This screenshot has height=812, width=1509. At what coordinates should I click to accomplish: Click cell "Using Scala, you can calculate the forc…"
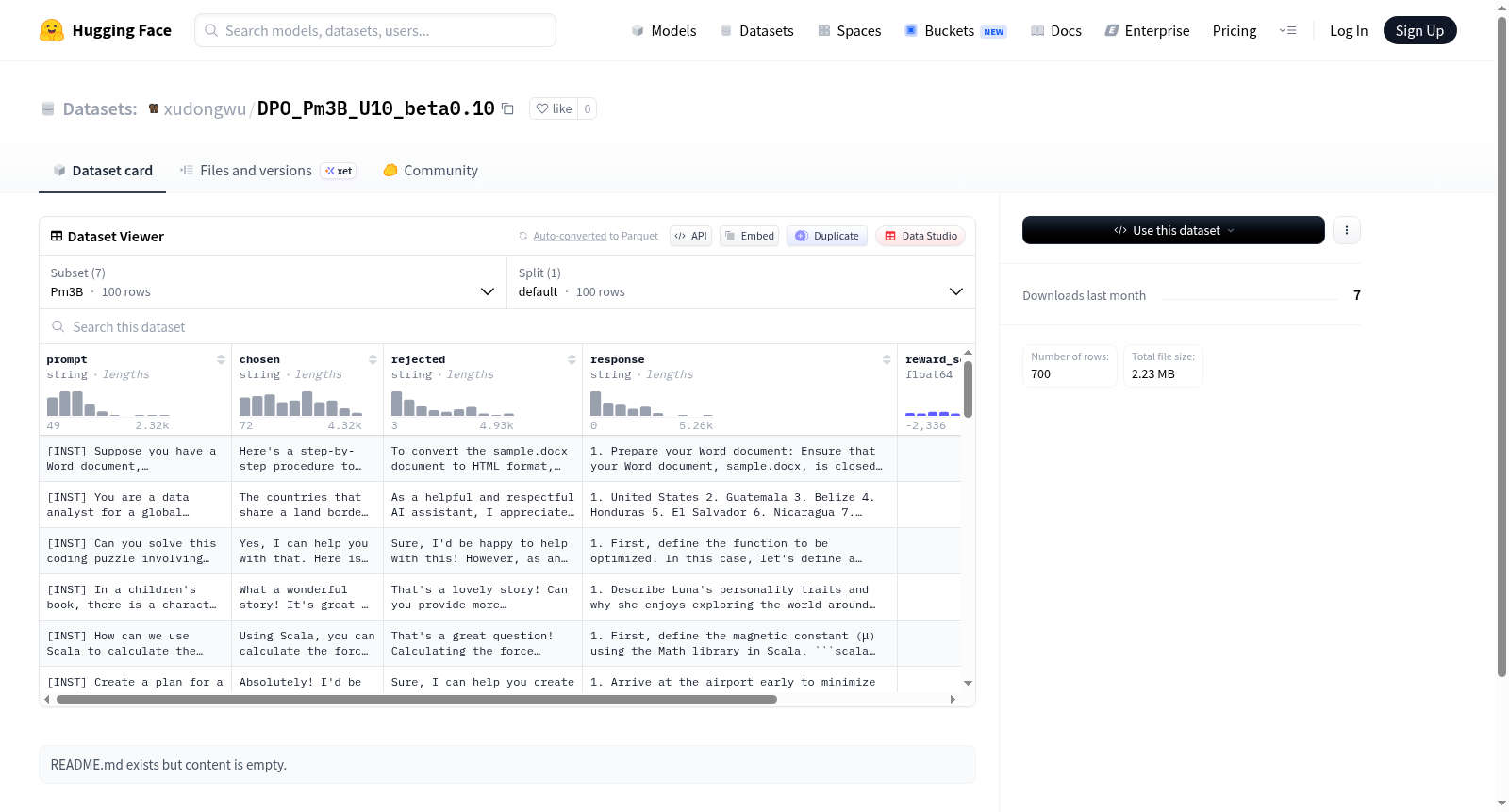(307, 643)
